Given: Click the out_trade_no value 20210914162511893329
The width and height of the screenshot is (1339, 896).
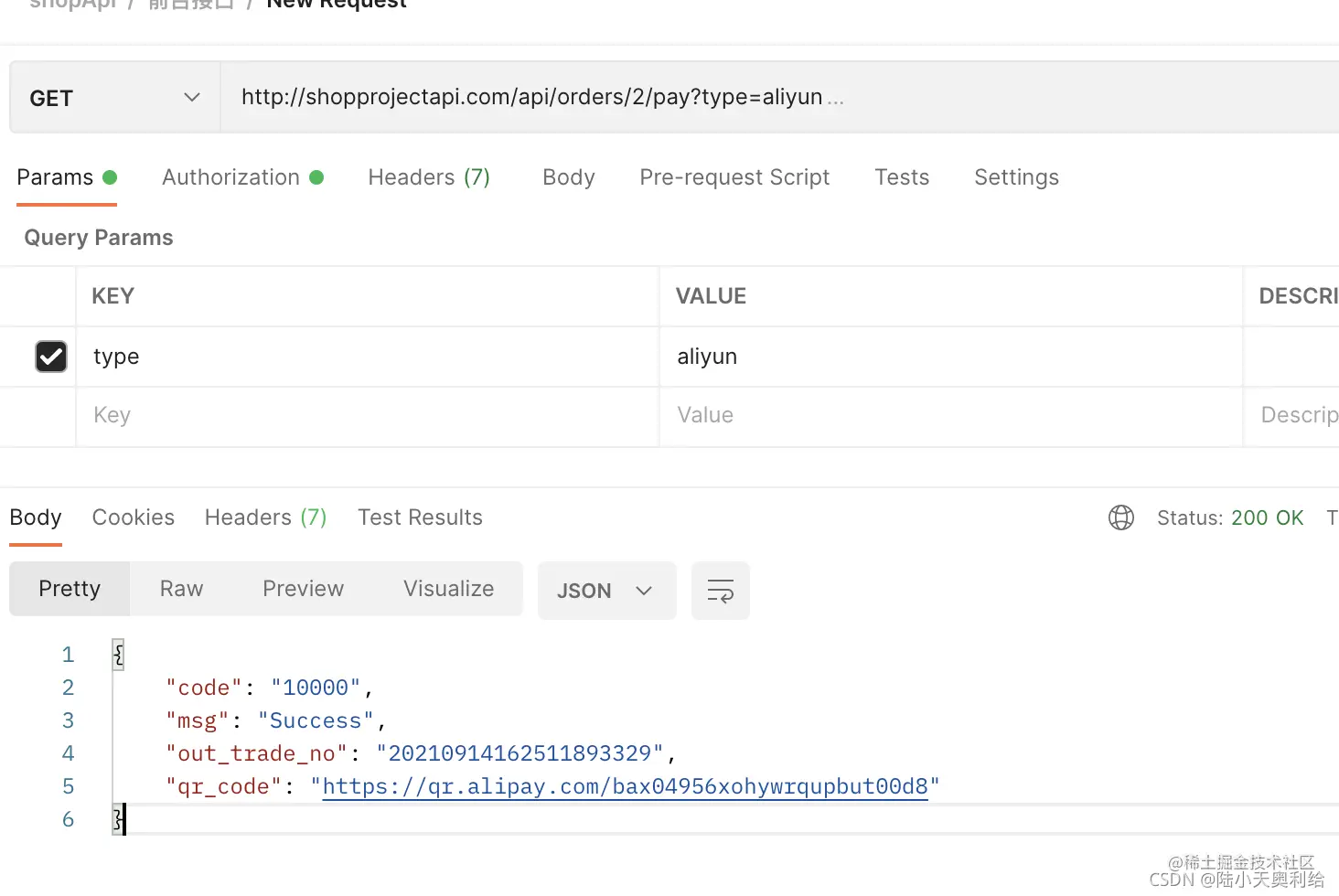Looking at the screenshot, I should 520,753.
